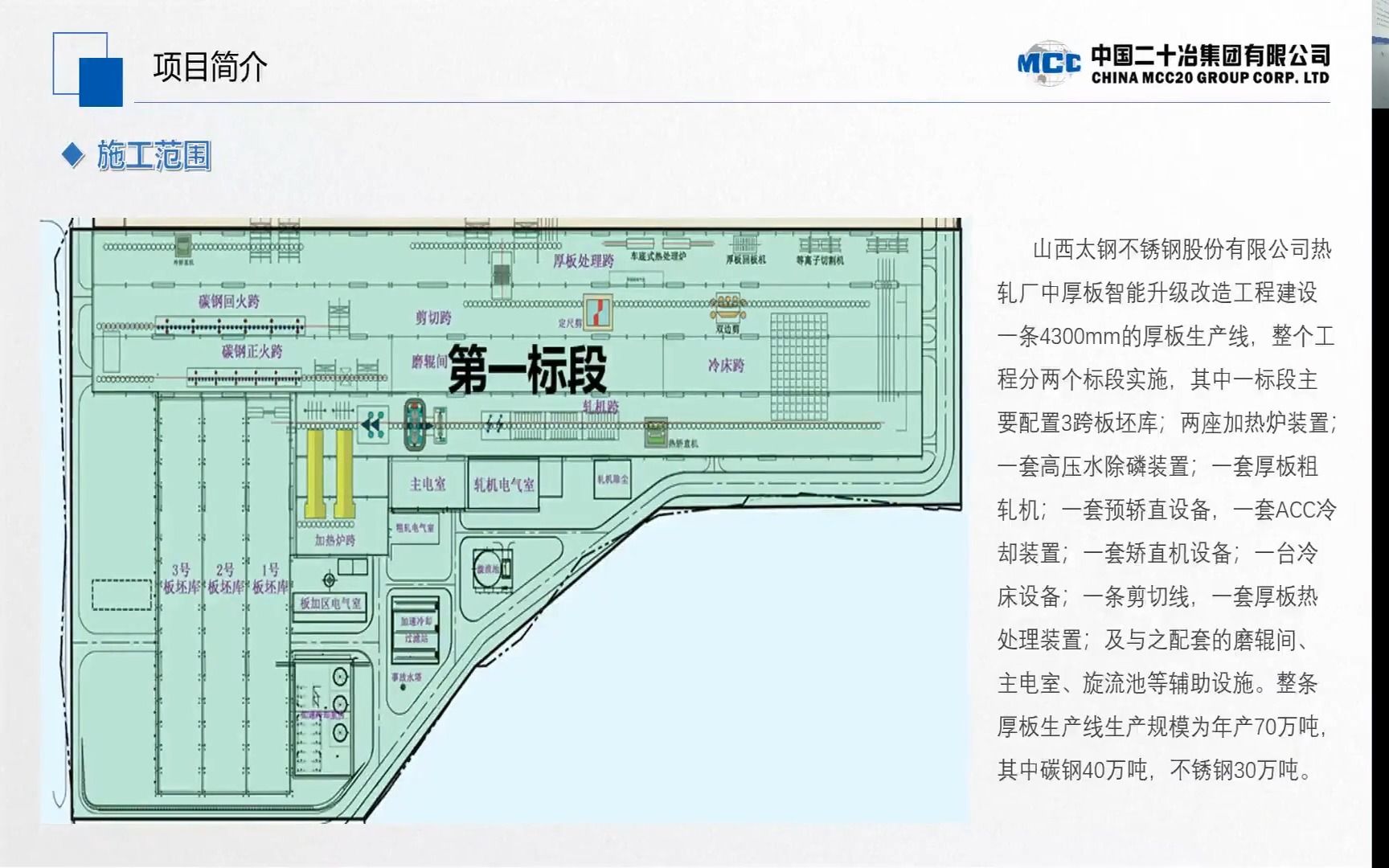The height and width of the screenshot is (868, 1389).
Task: Click the 冷床 cooling bed grid
Action: [x=798, y=366]
